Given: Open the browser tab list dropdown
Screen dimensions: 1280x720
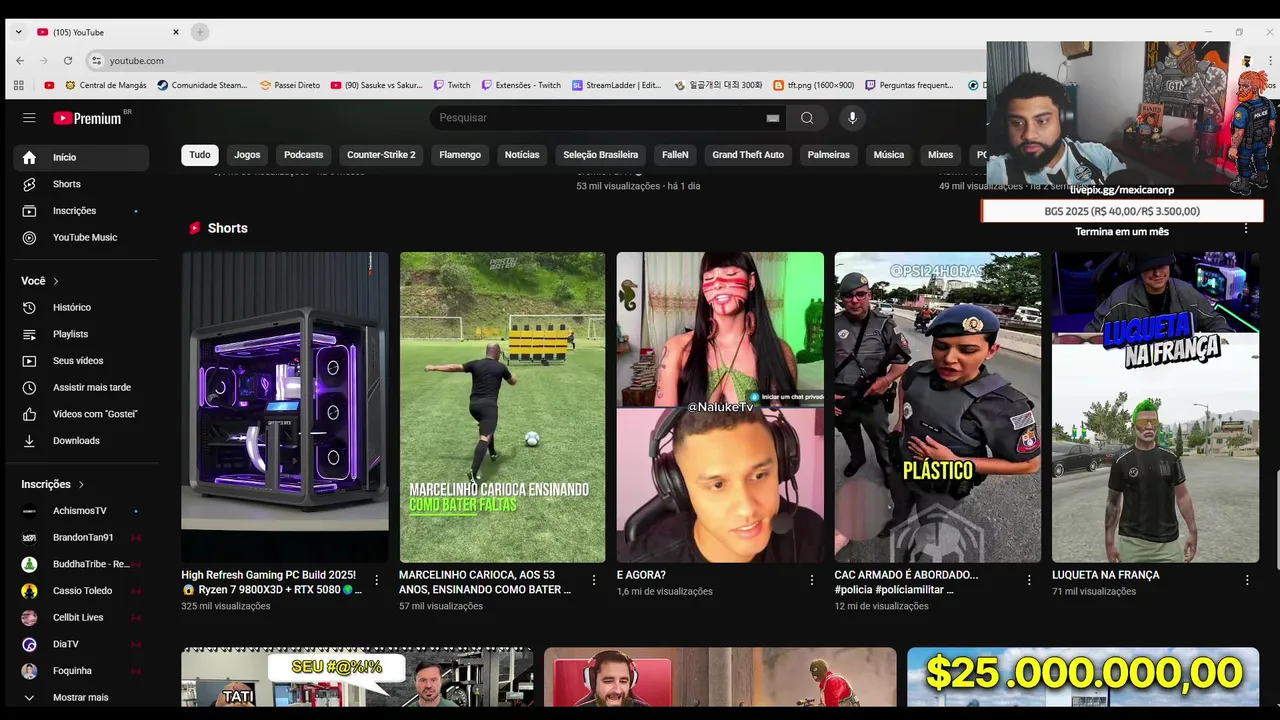Looking at the screenshot, I should click(18, 32).
